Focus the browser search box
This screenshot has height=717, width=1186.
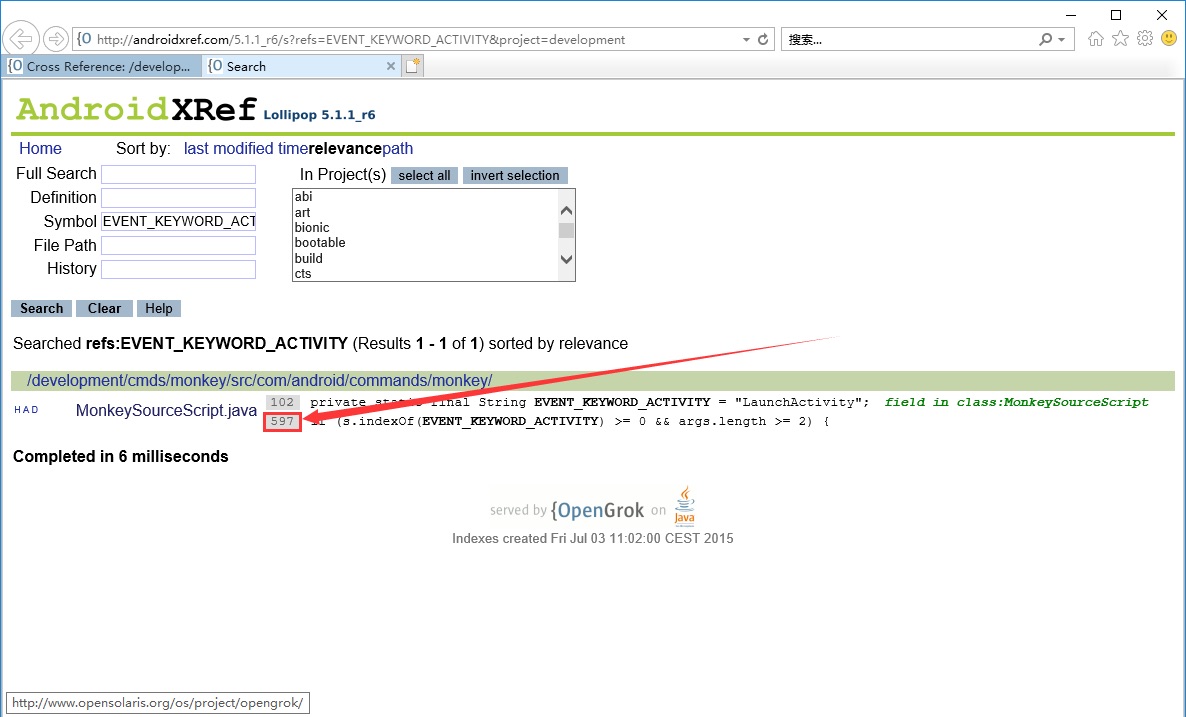pyautogui.click(x=908, y=39)
